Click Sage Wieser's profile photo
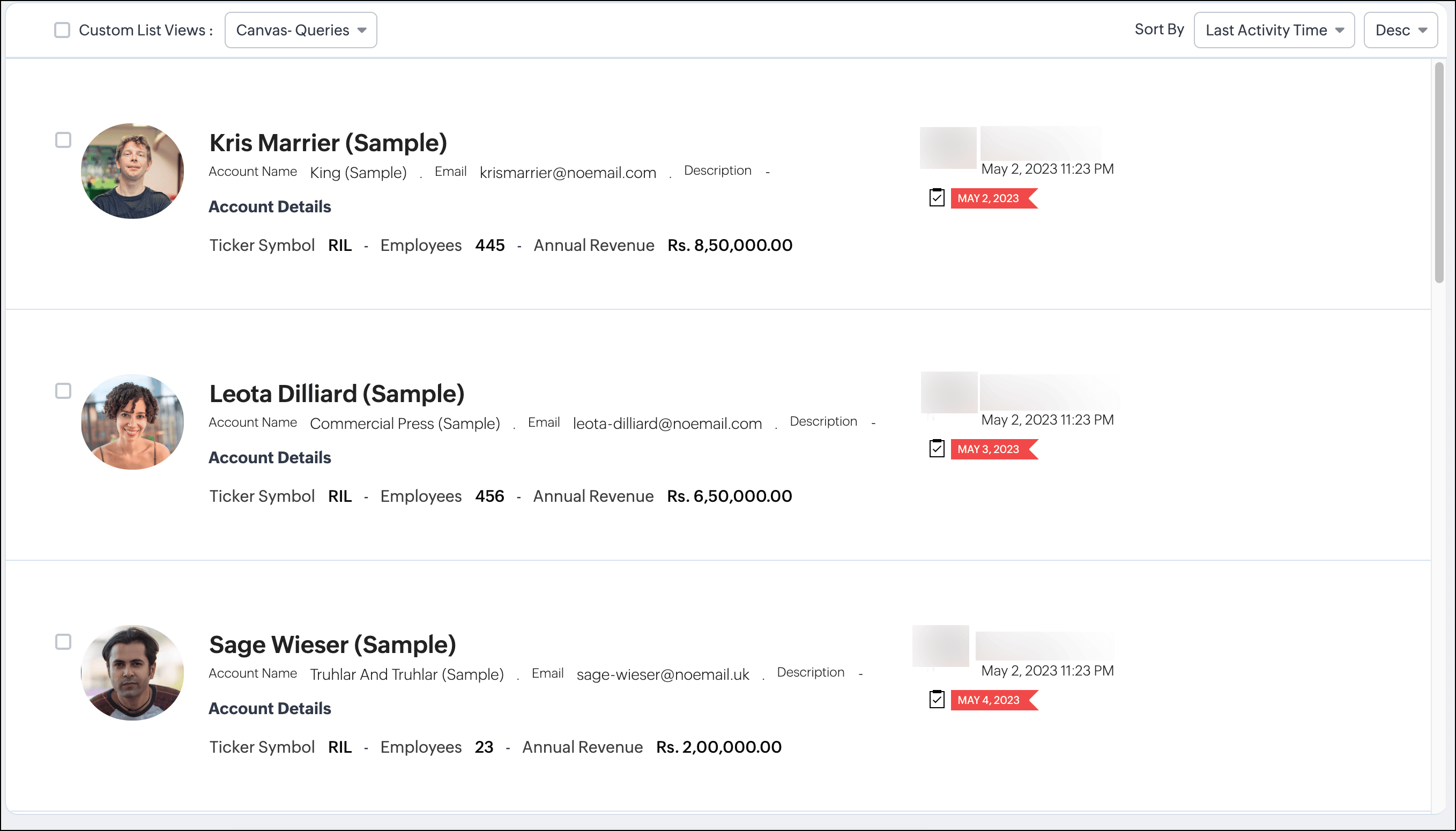 pyautogui.click(x=132, y=672)
